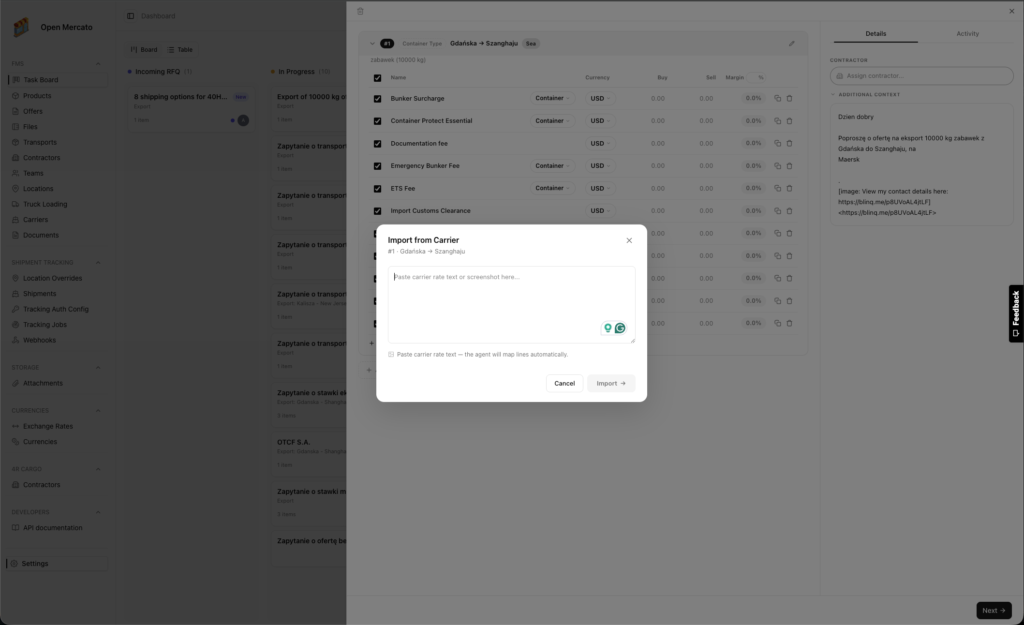Click the green lightbulb suggestion icon
1024x625 pixels.
[x=607, y=328]
